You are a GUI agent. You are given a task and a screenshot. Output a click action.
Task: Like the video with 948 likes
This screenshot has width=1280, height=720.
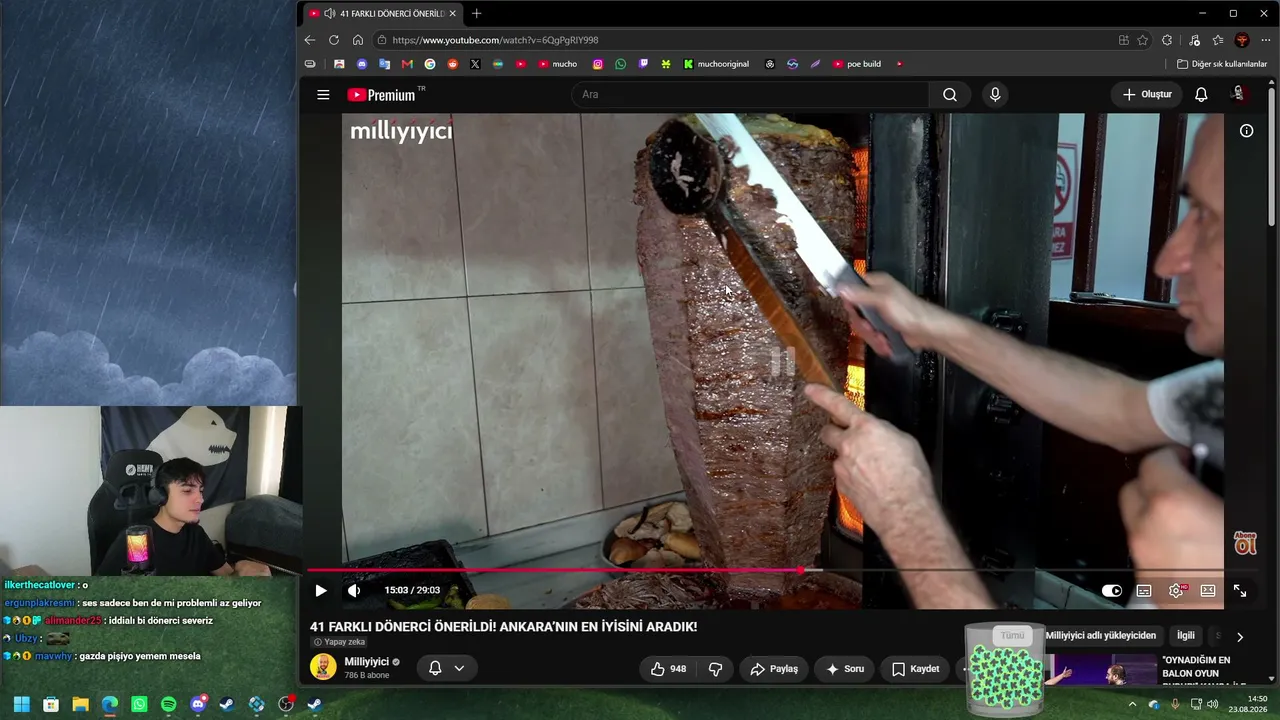pyautogui.click(x=668, y=669)
